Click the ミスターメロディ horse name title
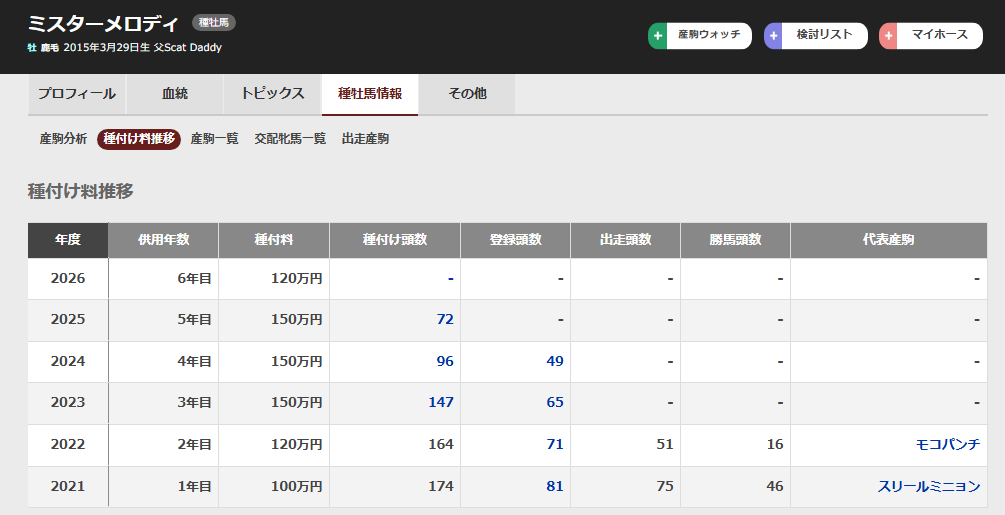1005x515 pixels. [103, 24]
